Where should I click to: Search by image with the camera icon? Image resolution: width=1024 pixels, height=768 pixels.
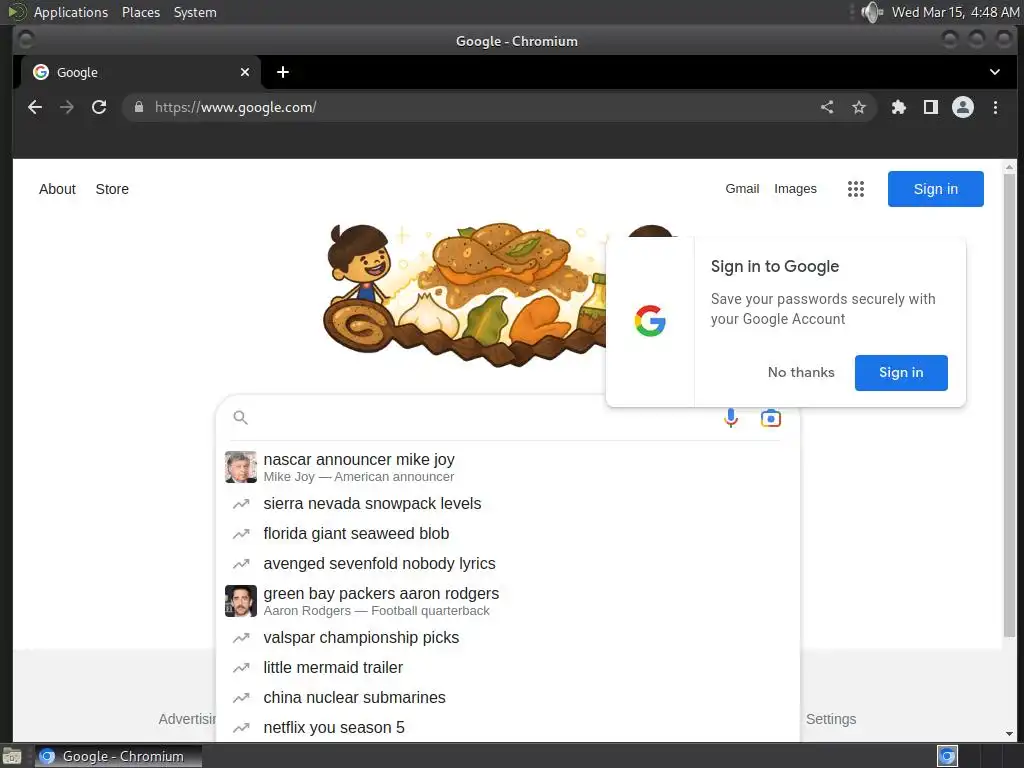pos(771,417)
